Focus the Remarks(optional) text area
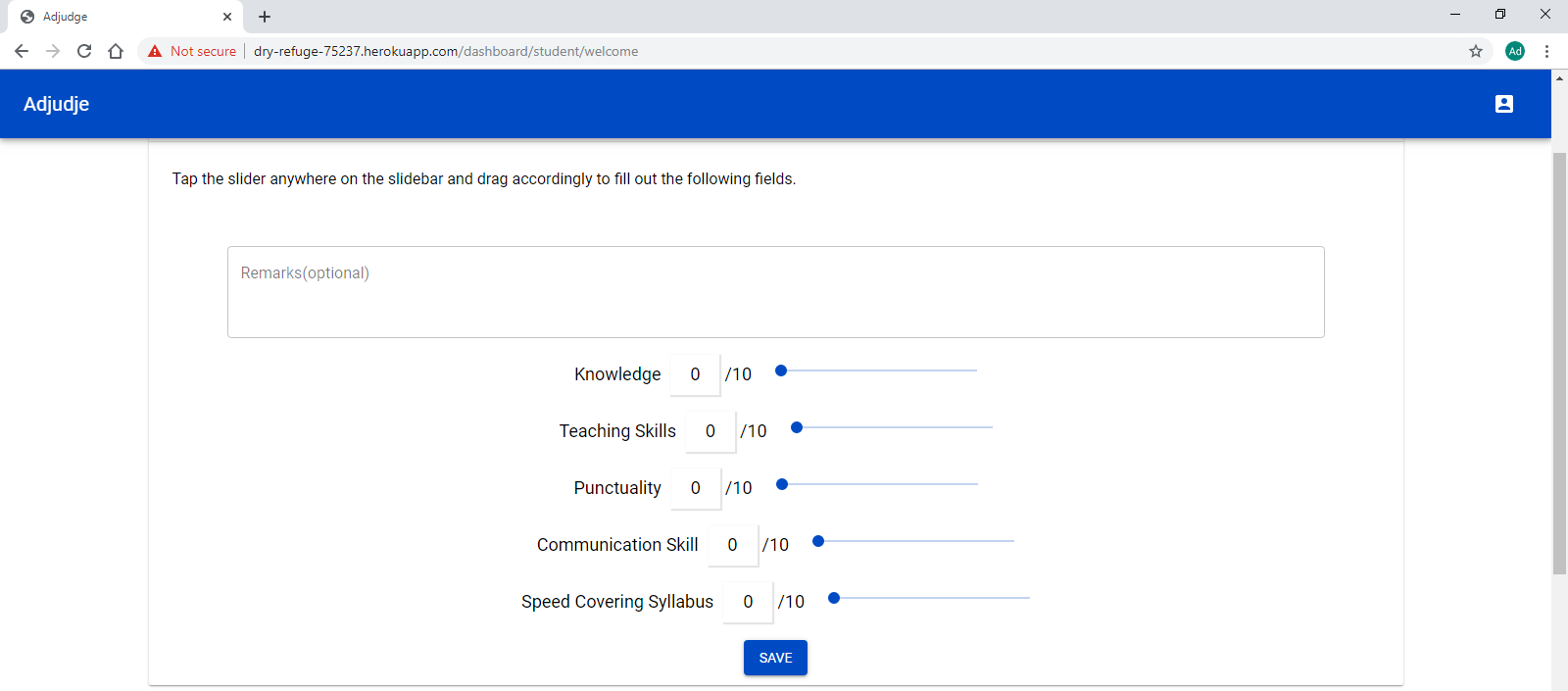 (776, 292)
